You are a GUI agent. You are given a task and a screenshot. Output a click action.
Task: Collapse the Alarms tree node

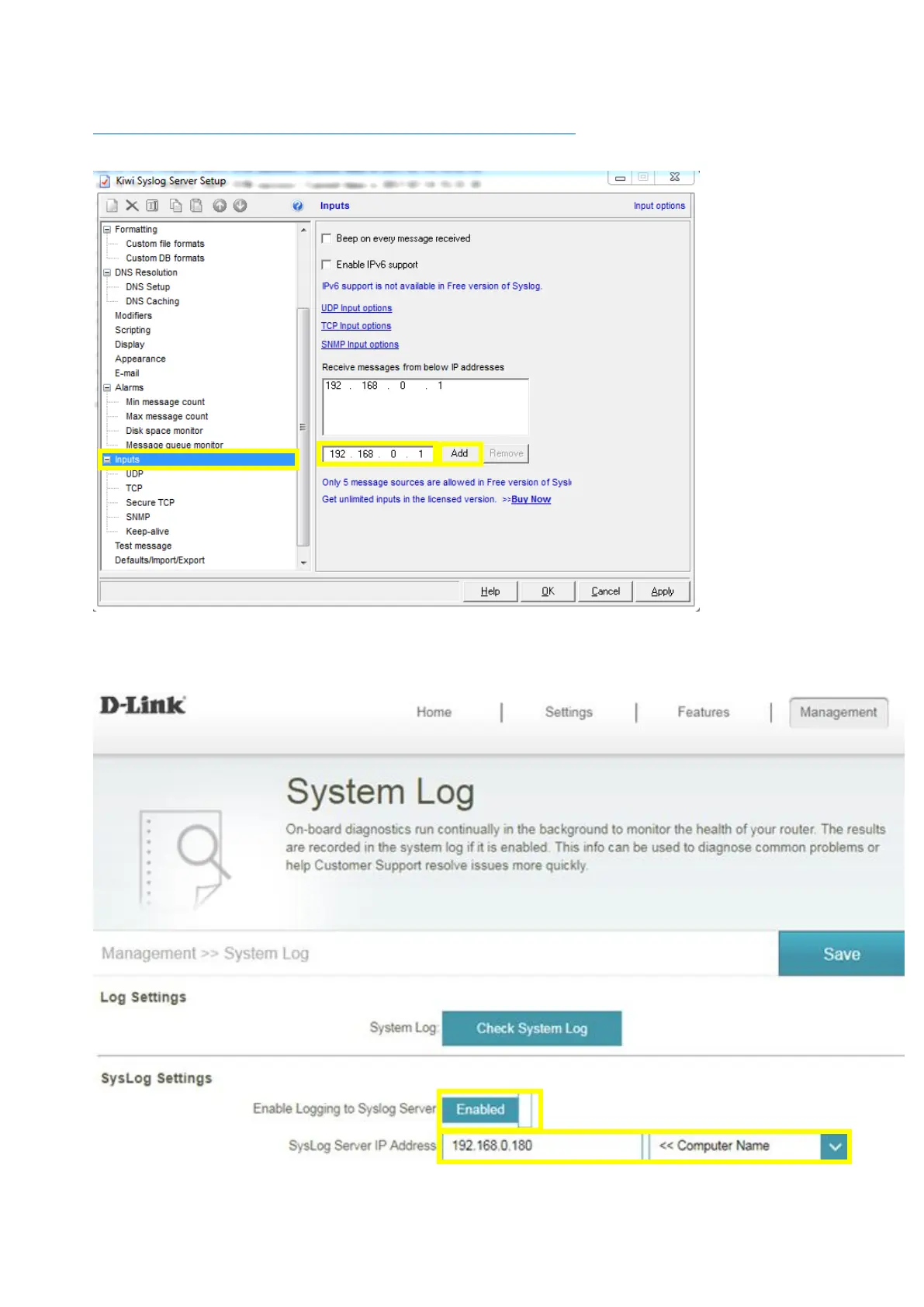point(107,387)
